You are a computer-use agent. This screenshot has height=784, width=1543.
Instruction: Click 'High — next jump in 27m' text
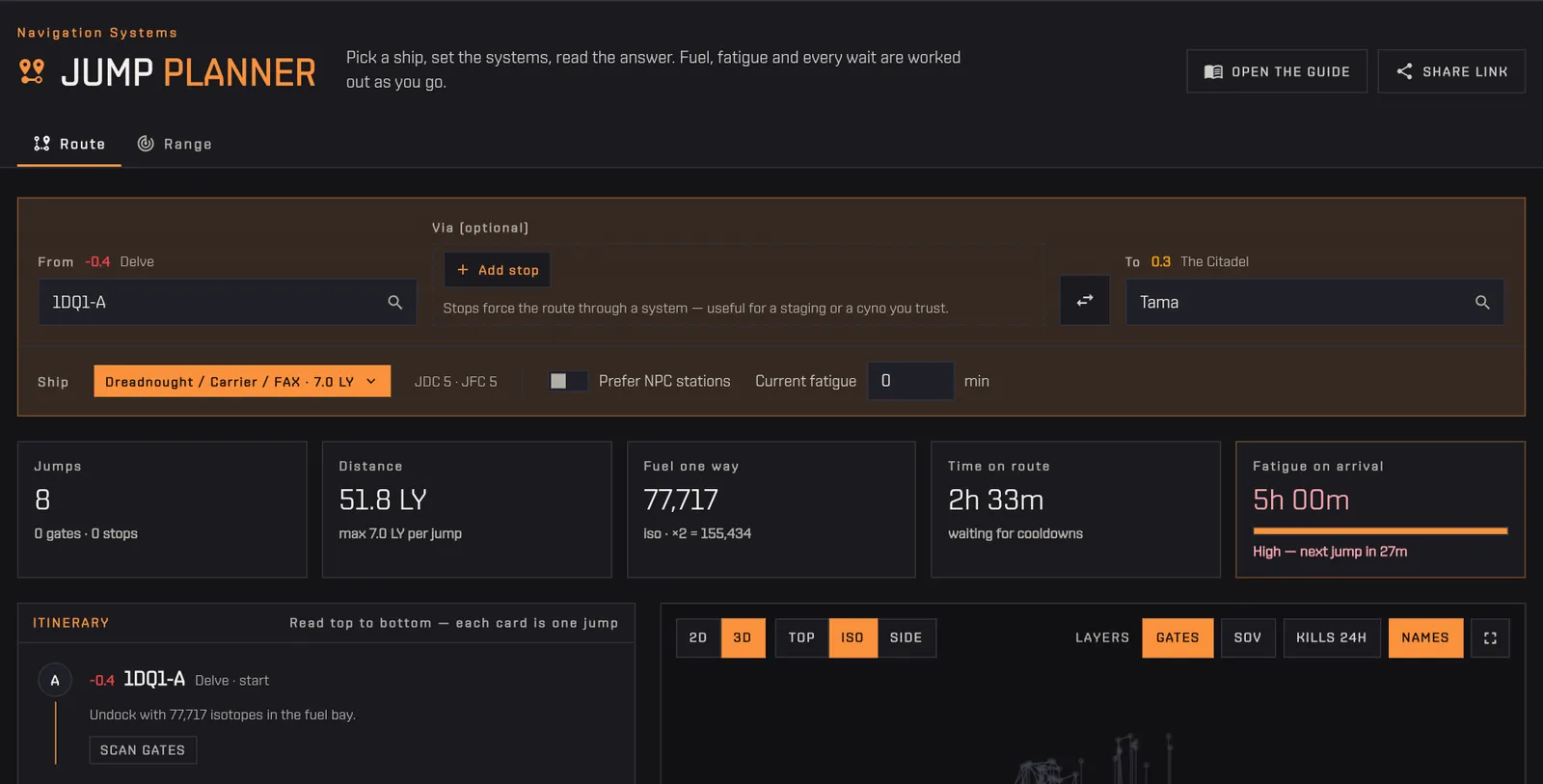(x=1330, y=552)
